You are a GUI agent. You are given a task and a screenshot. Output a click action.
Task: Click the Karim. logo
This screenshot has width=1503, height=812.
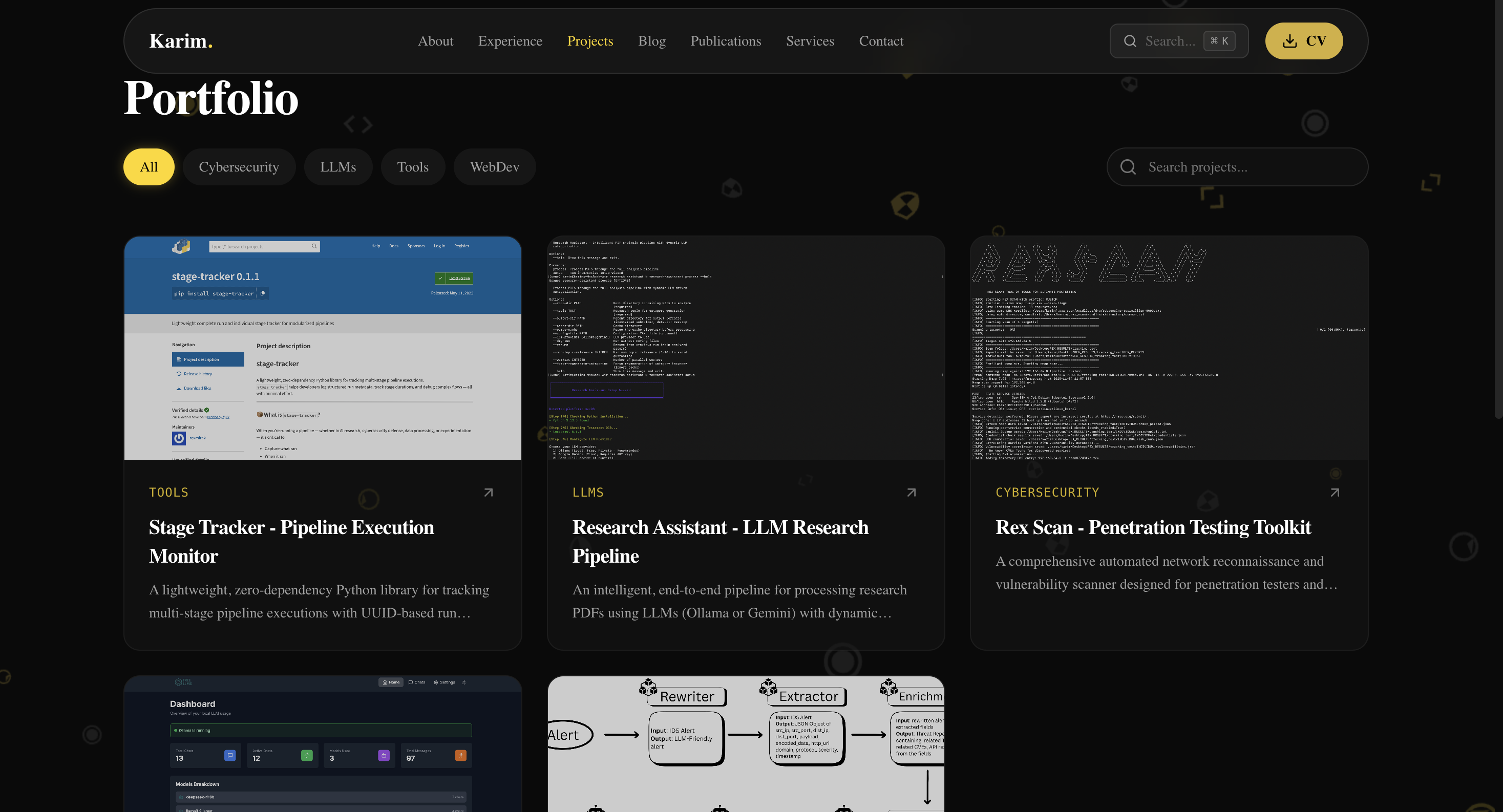coord(180,41)
